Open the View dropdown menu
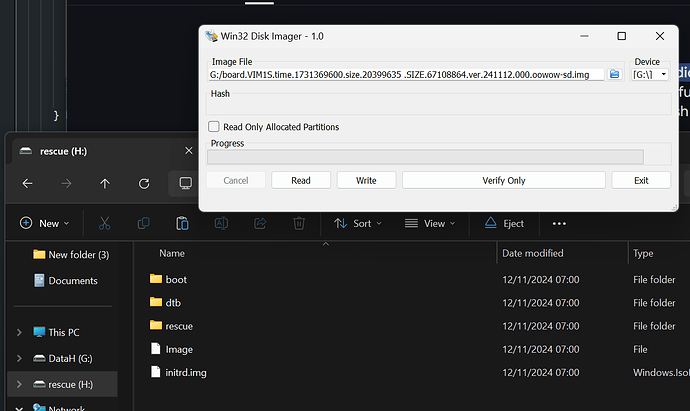 point(426,224)
